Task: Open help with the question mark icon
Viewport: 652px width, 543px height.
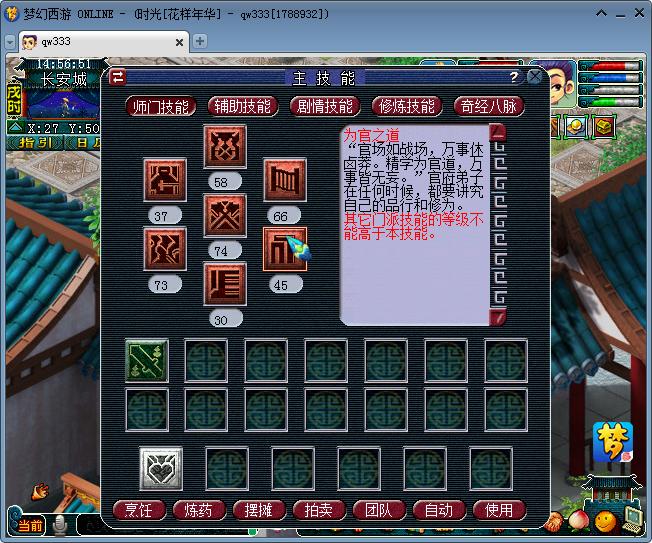Action: point(514,77)
